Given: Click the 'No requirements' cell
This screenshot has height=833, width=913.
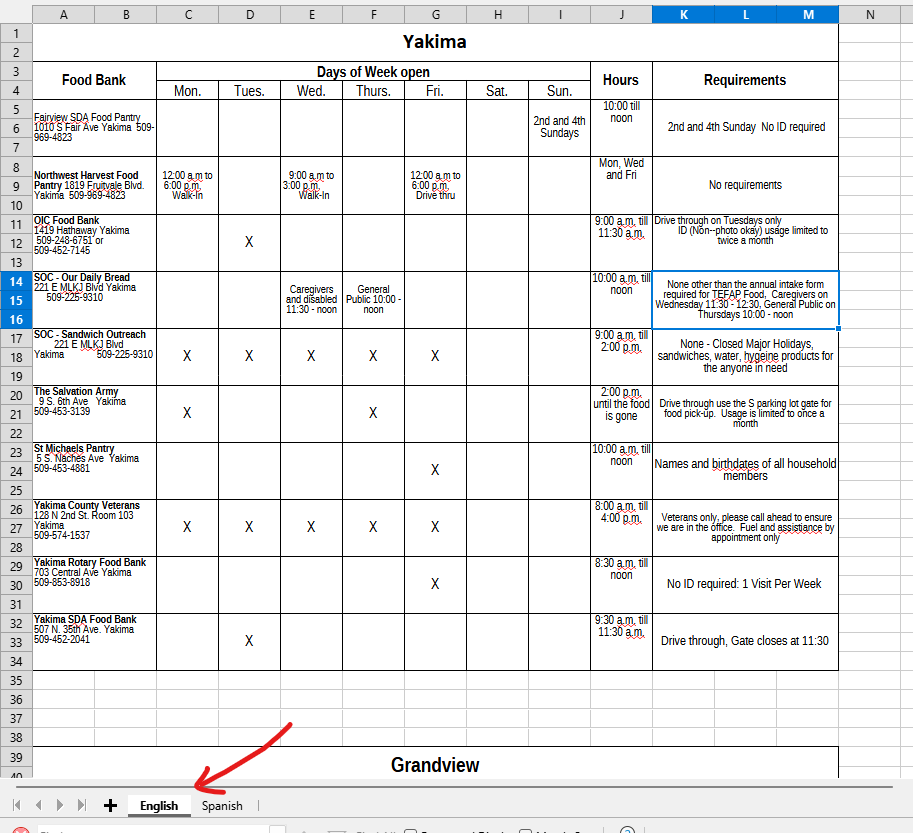Looking at the screenshot, I should click(745, 185).
